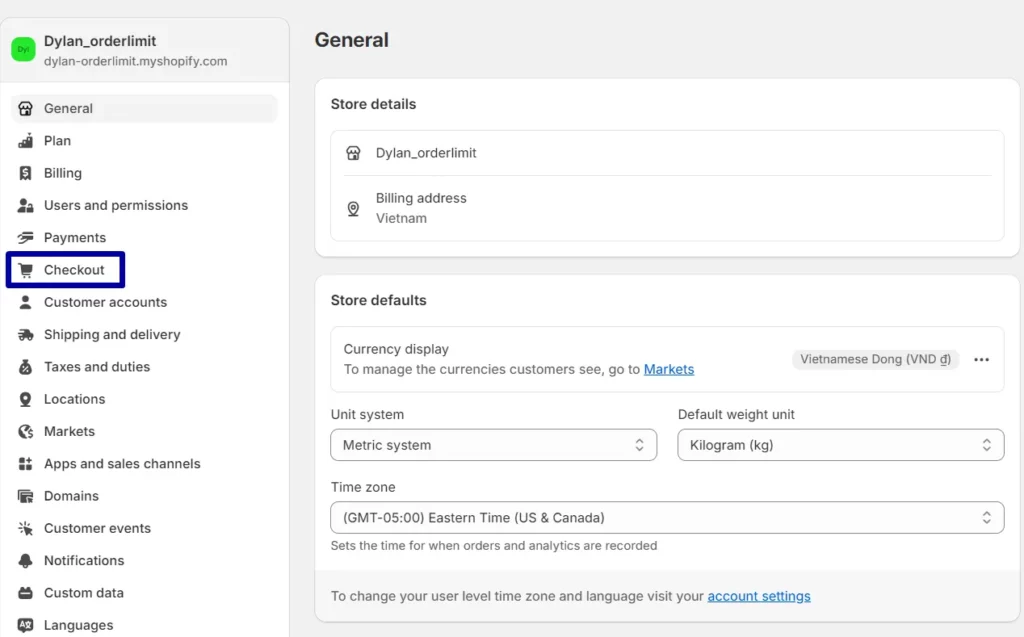This screenshot has width=1024, height=637.
Task: Click the Checkout cart icon
Action: point(25,270)
